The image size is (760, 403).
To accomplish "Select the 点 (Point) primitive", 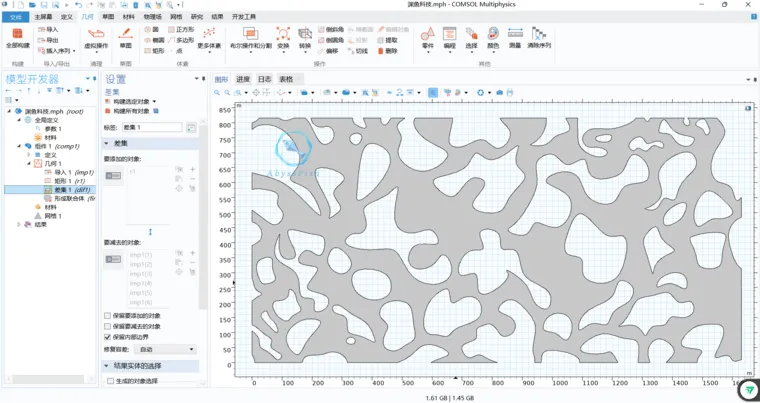I will (x=175, y=50).
